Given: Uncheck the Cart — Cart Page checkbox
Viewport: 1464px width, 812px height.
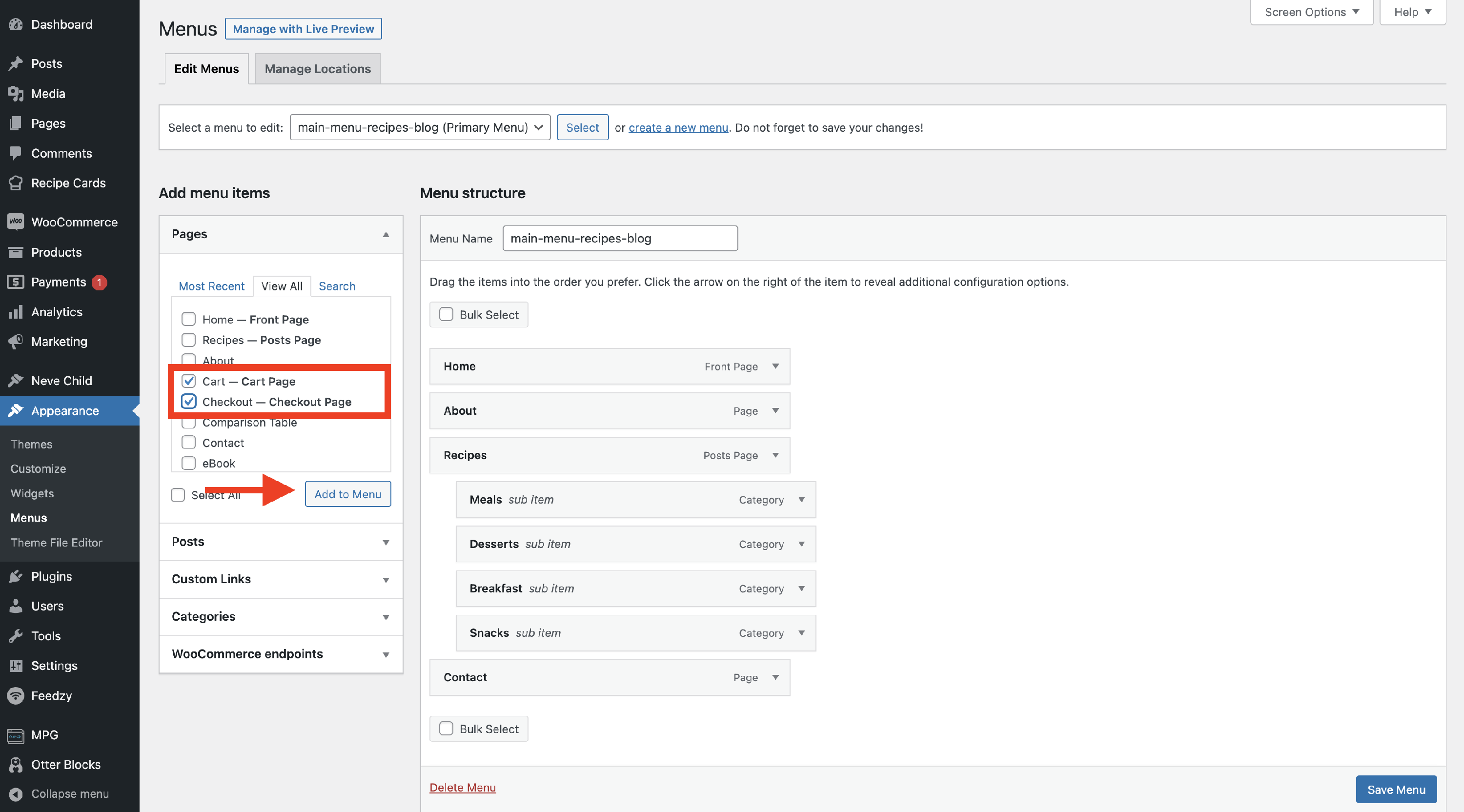Looking at the screenshot, I should [189, 381].
